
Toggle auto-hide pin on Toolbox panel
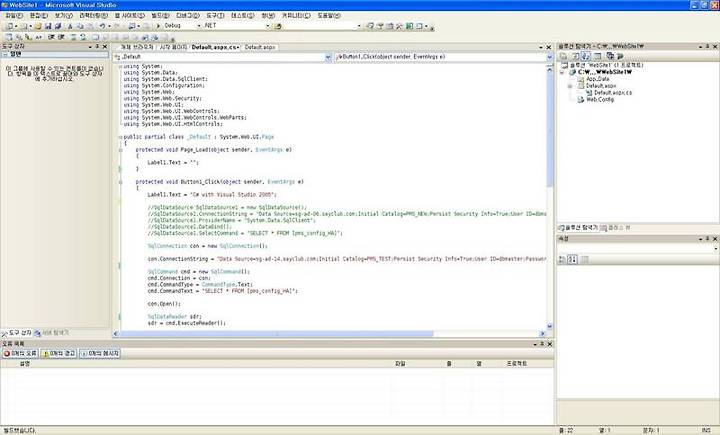[x=97, y=46]
